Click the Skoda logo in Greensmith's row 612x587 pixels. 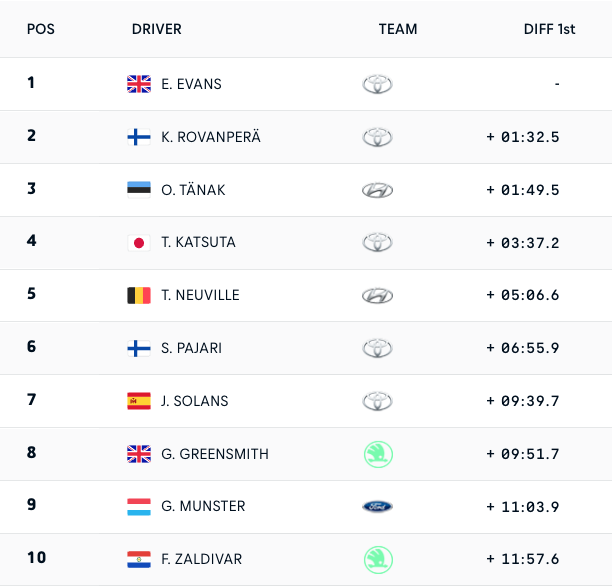click(377, 454)
